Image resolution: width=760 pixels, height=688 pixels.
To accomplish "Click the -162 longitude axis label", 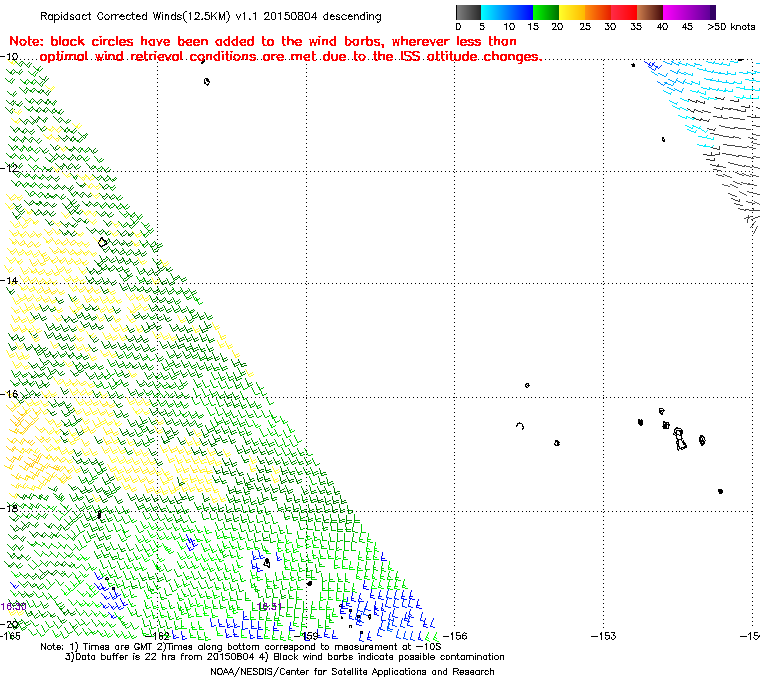I will click(157, 636).
